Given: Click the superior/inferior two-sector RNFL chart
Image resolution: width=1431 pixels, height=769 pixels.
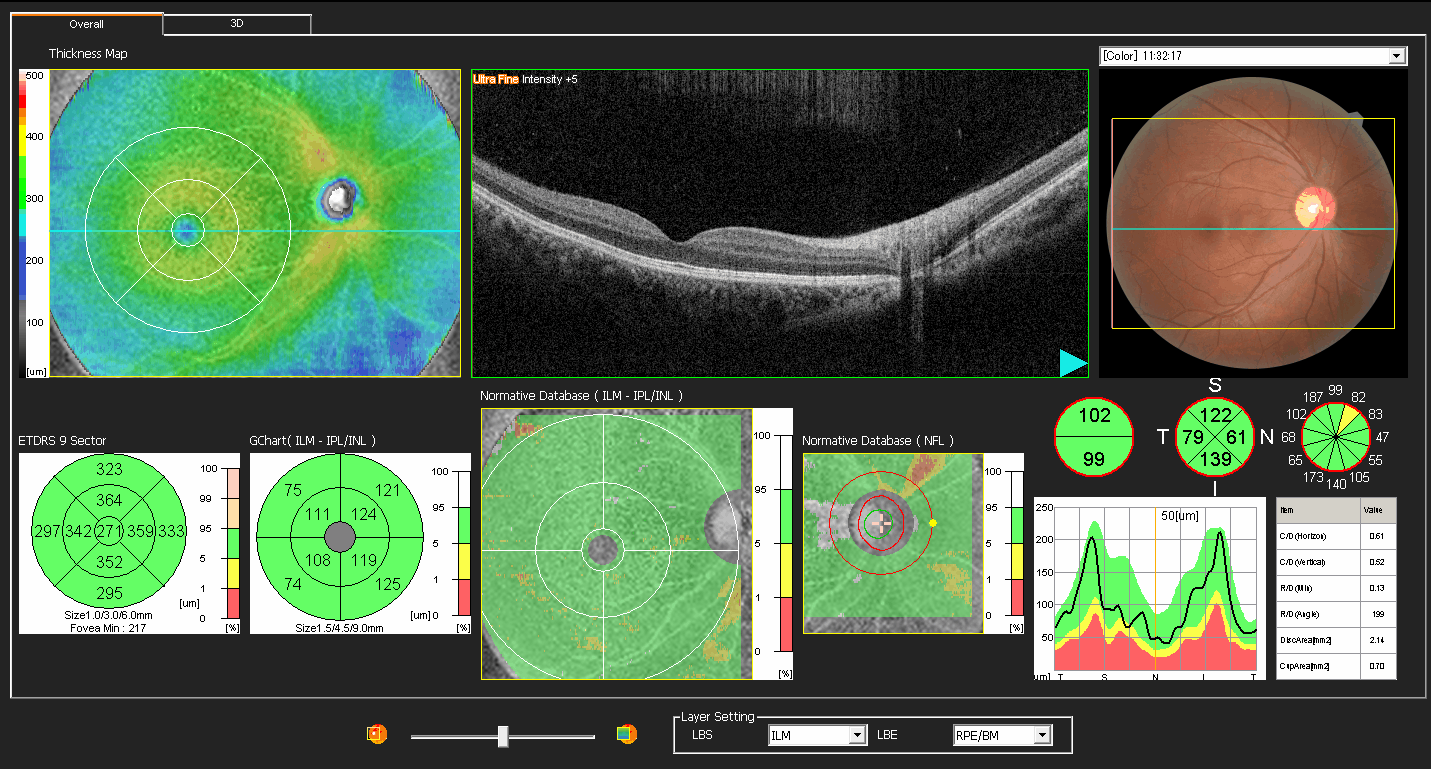Looking at the screenshot, I should [1095, 436].
